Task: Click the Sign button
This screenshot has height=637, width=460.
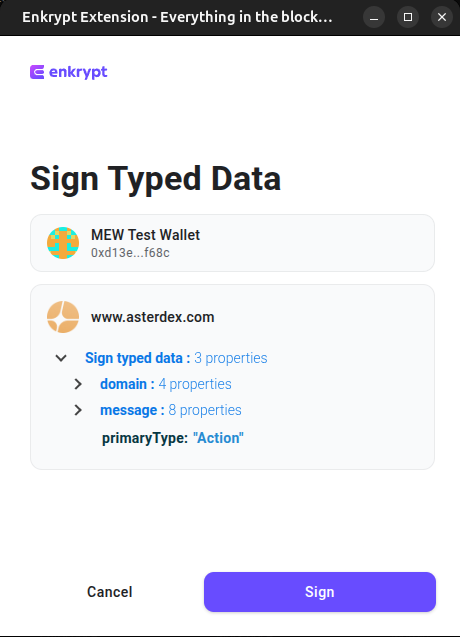Action: (320, 592)
